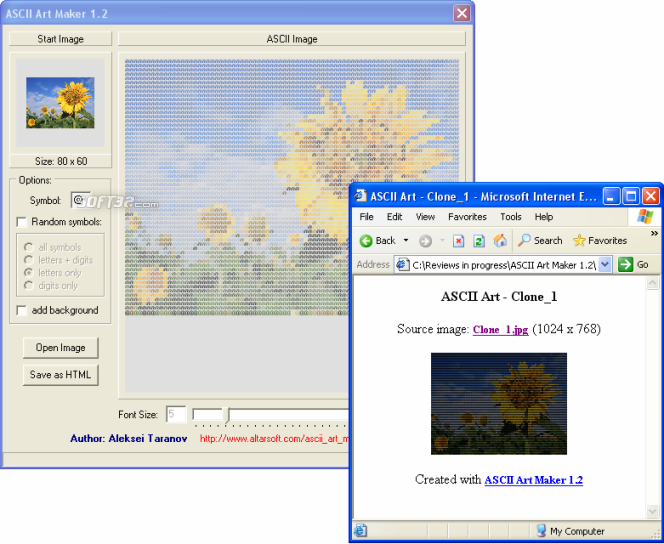The height and width of the screenshot is (544, 664).
Task: Click the ASCII Image header button
Action: click(292, 39)
